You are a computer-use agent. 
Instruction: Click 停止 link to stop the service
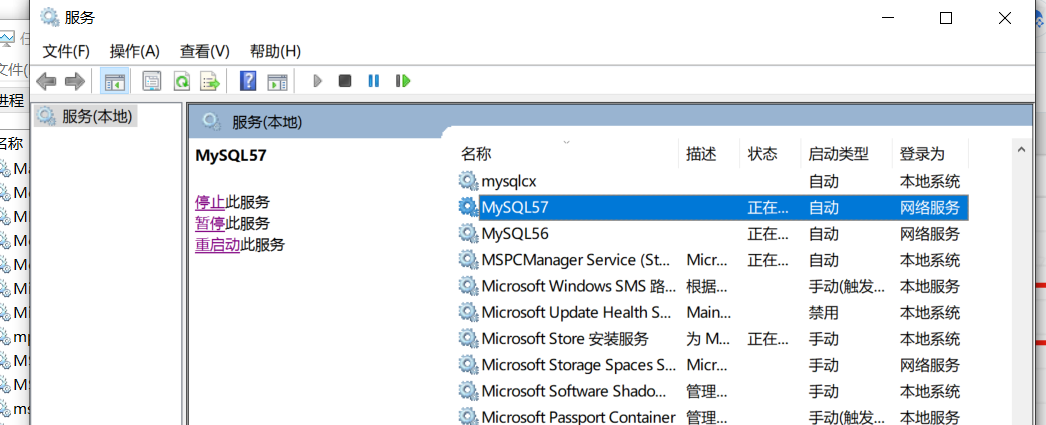pos(210,202)
